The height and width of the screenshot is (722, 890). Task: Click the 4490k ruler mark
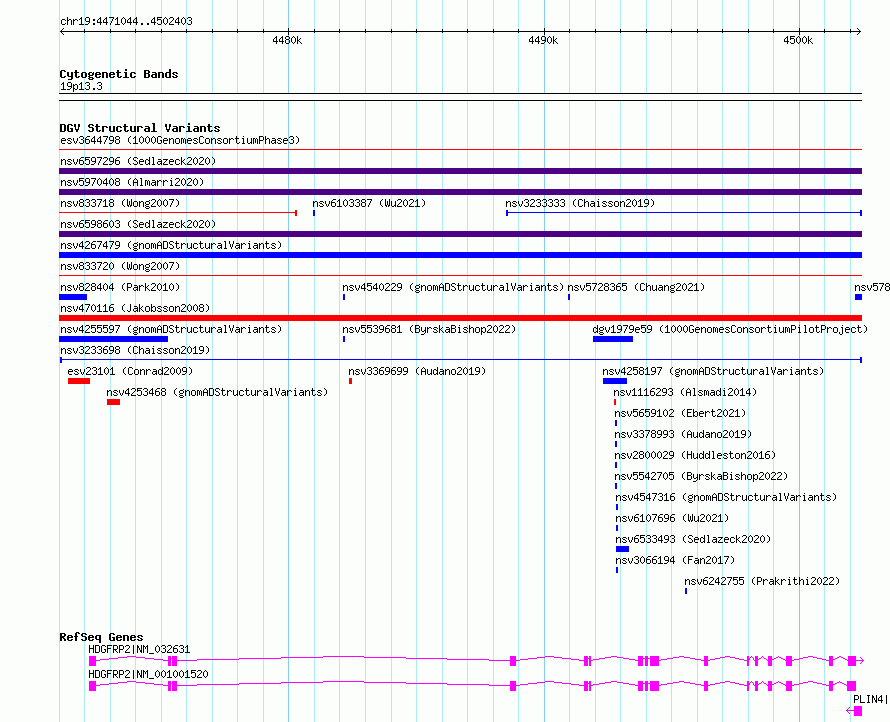click(543, 40)
